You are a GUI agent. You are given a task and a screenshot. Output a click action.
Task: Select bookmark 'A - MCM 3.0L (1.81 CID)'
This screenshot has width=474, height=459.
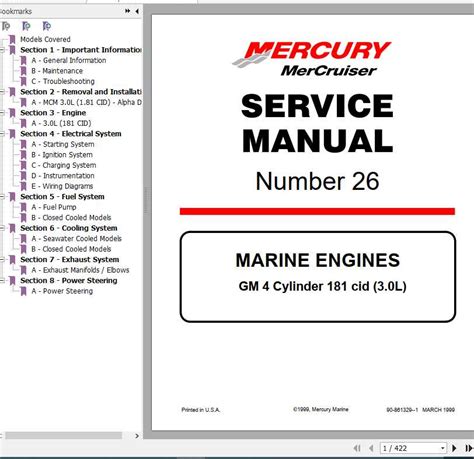(x=86, y=102)
